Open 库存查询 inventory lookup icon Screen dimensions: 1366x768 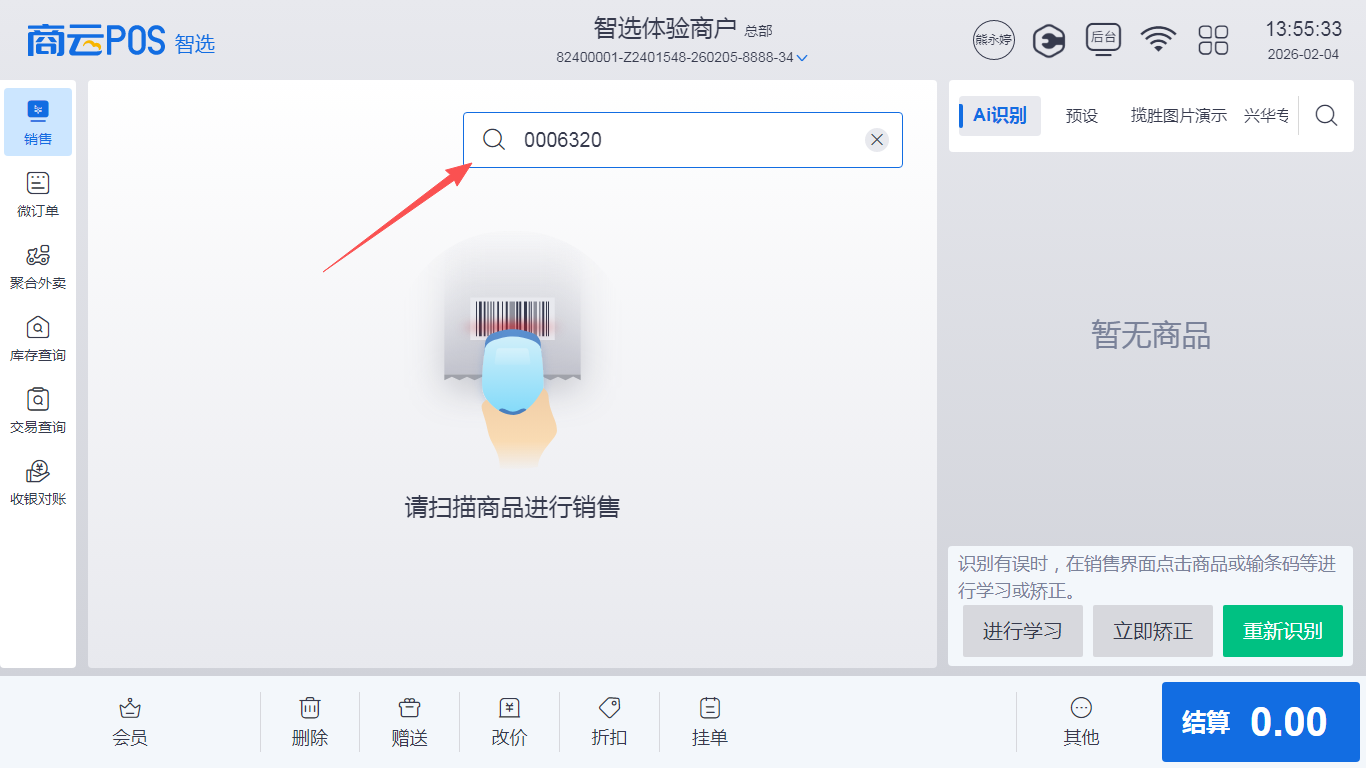coord(38,338)
